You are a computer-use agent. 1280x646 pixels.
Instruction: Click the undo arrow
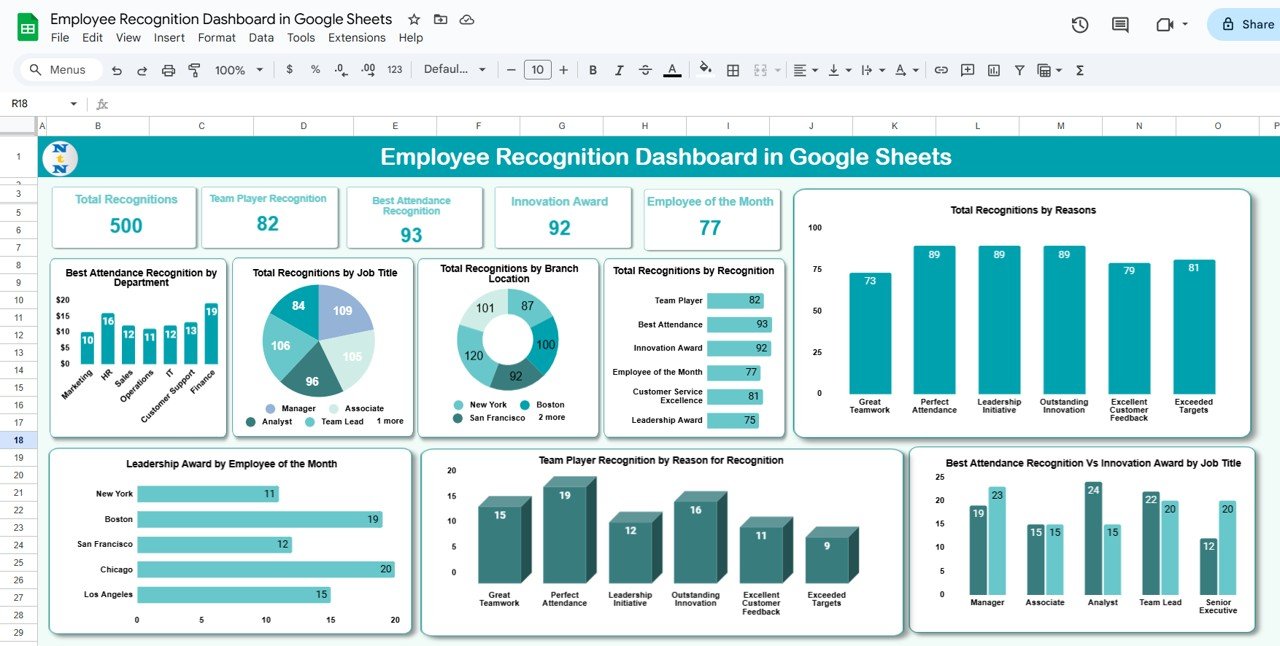[117, 70]
